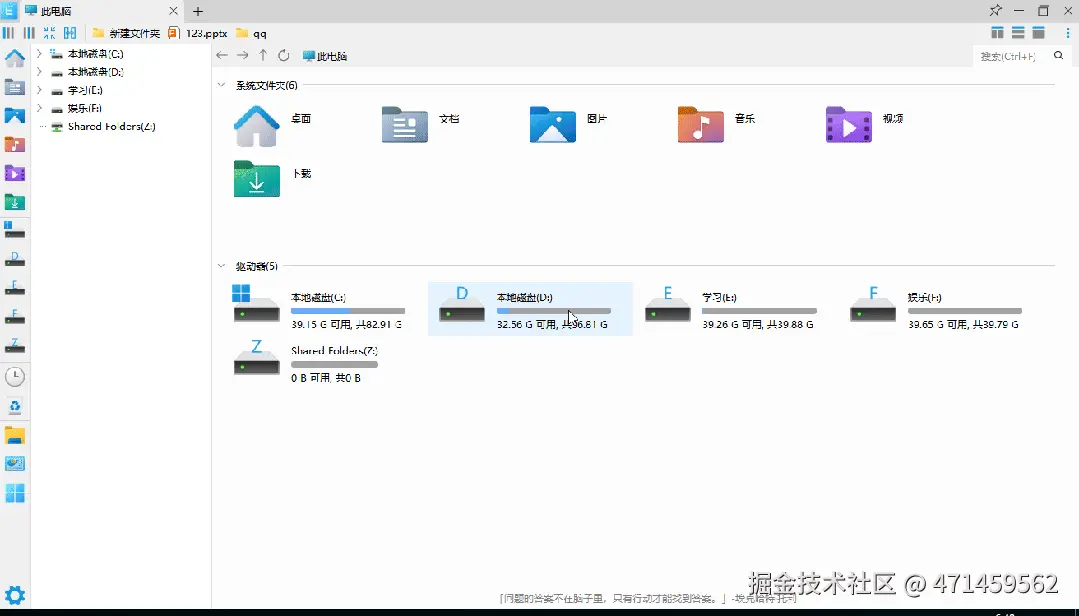Select 本地磁盘(D:) in the tree

tap(95, 72)
